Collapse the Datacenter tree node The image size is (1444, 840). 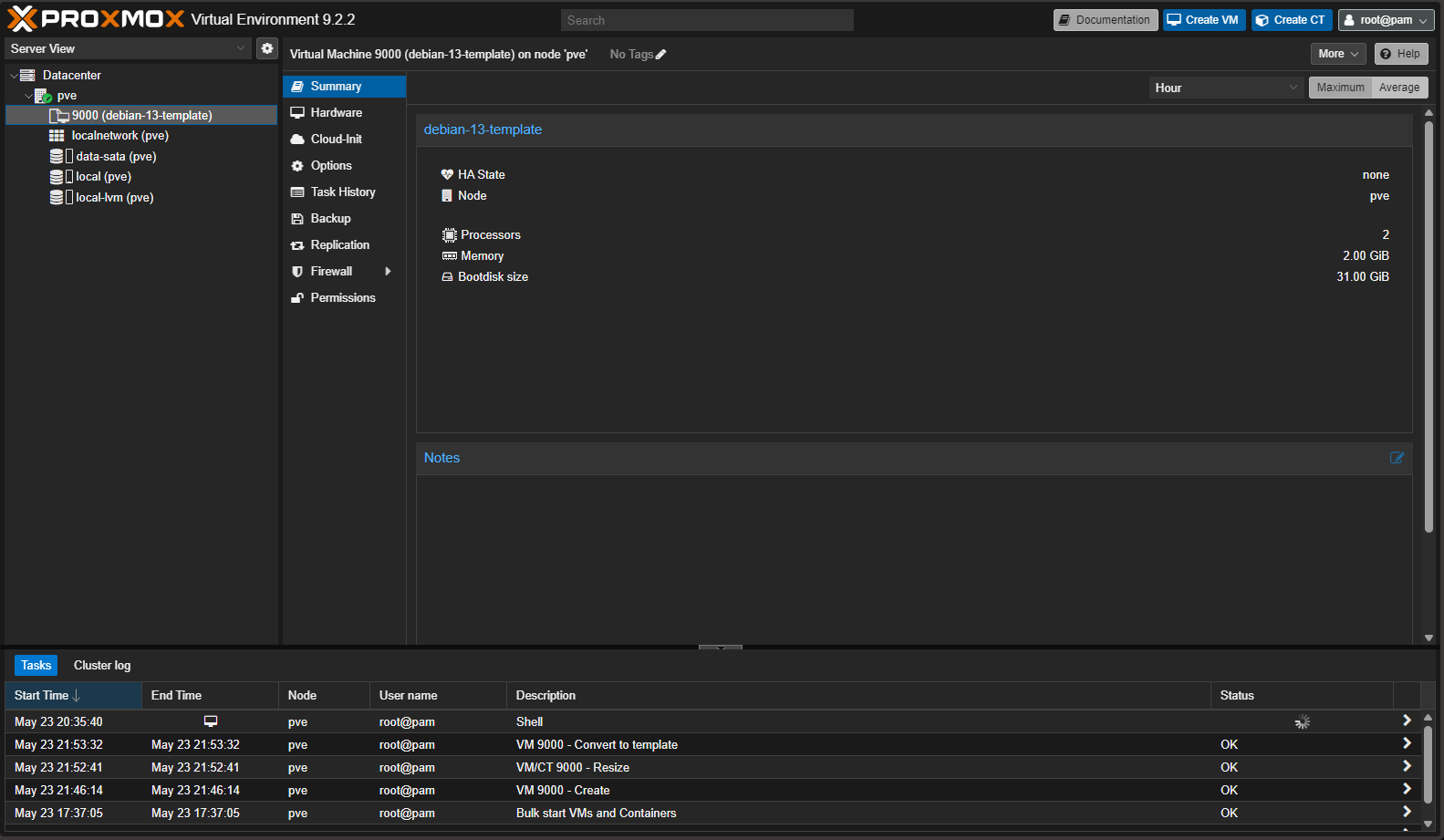coord(14,76)
